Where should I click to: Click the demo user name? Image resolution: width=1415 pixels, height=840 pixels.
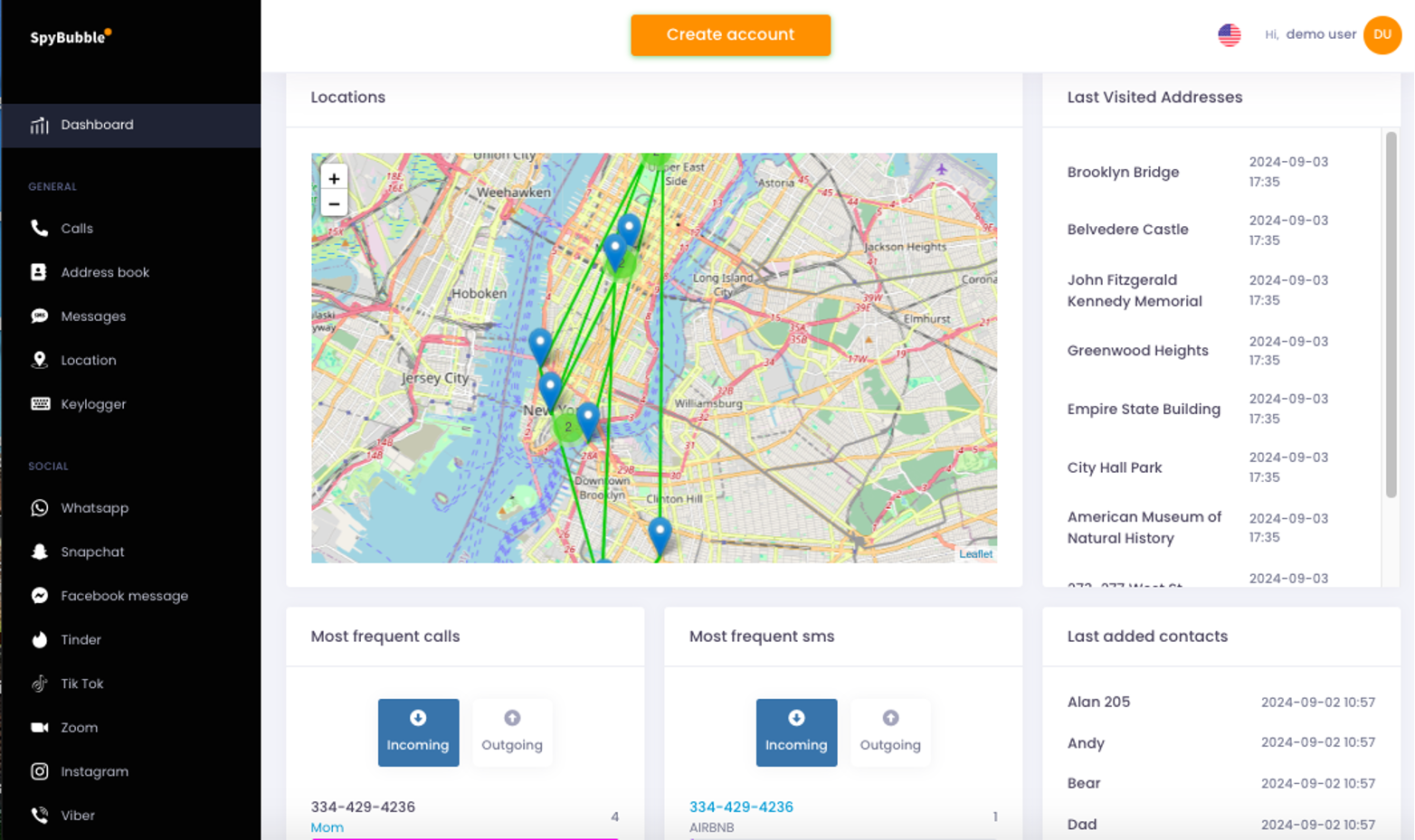pyautogui.click(x=1321, y=34)
